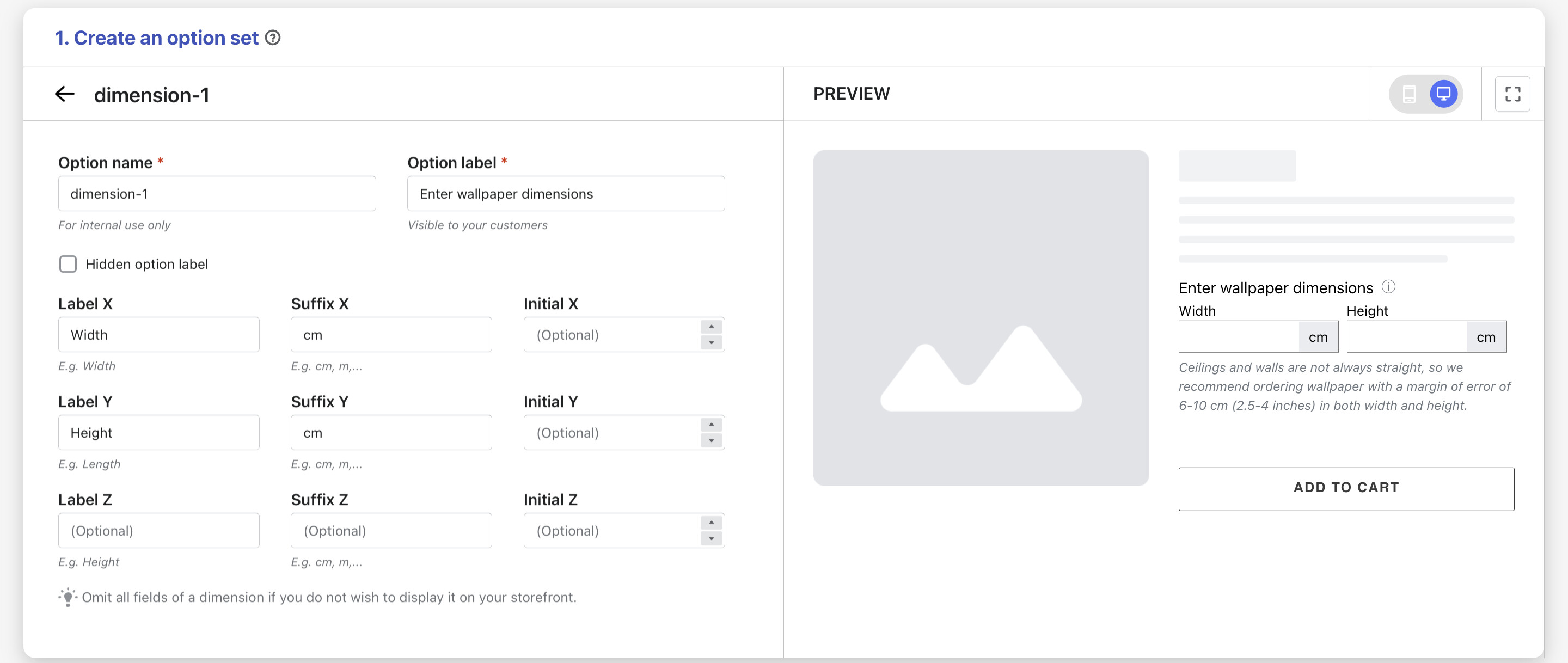Screen dimensions: 1568x663
Task: Click the preview Width input box
Action: tap(1238, 337)
